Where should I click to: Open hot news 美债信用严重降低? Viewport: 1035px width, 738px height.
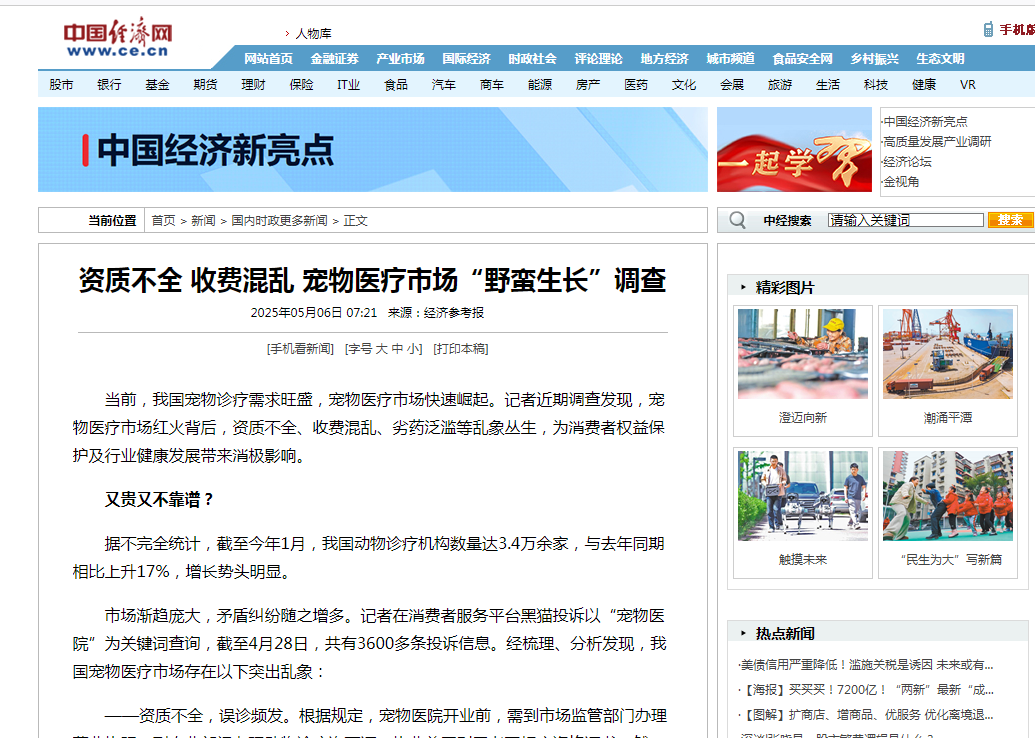coord(867,665)
